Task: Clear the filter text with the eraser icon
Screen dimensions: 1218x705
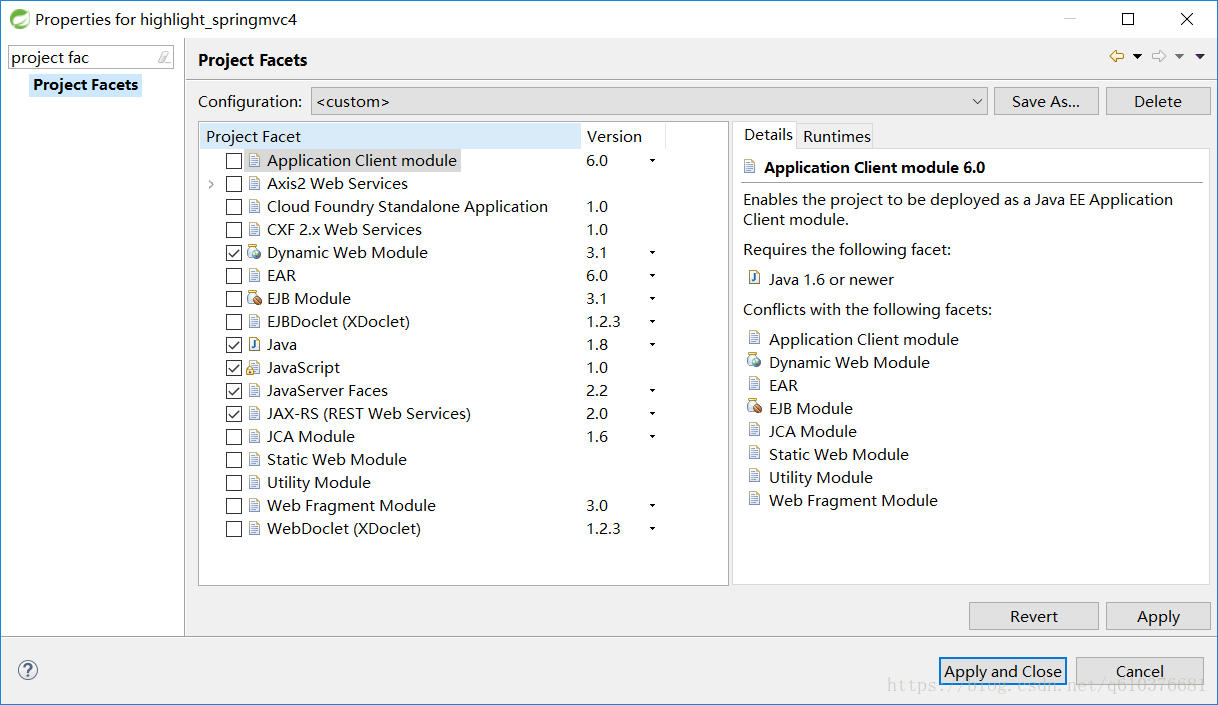Action: (x=164, y=58)
